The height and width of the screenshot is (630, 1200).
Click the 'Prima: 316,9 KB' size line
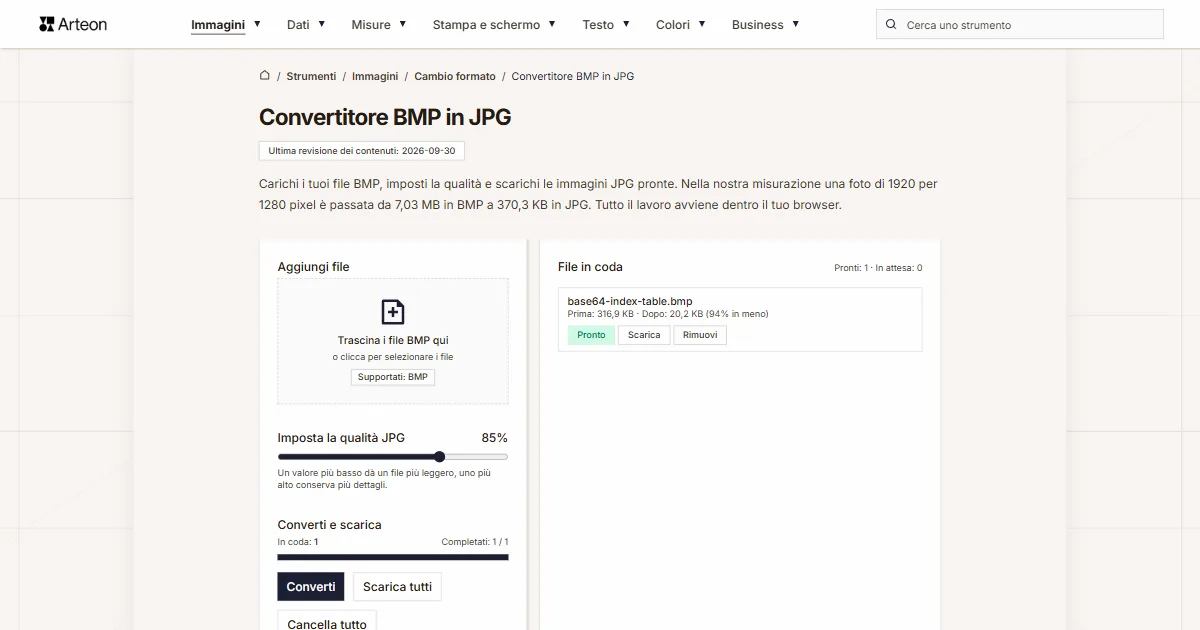(x=668, y=314)
